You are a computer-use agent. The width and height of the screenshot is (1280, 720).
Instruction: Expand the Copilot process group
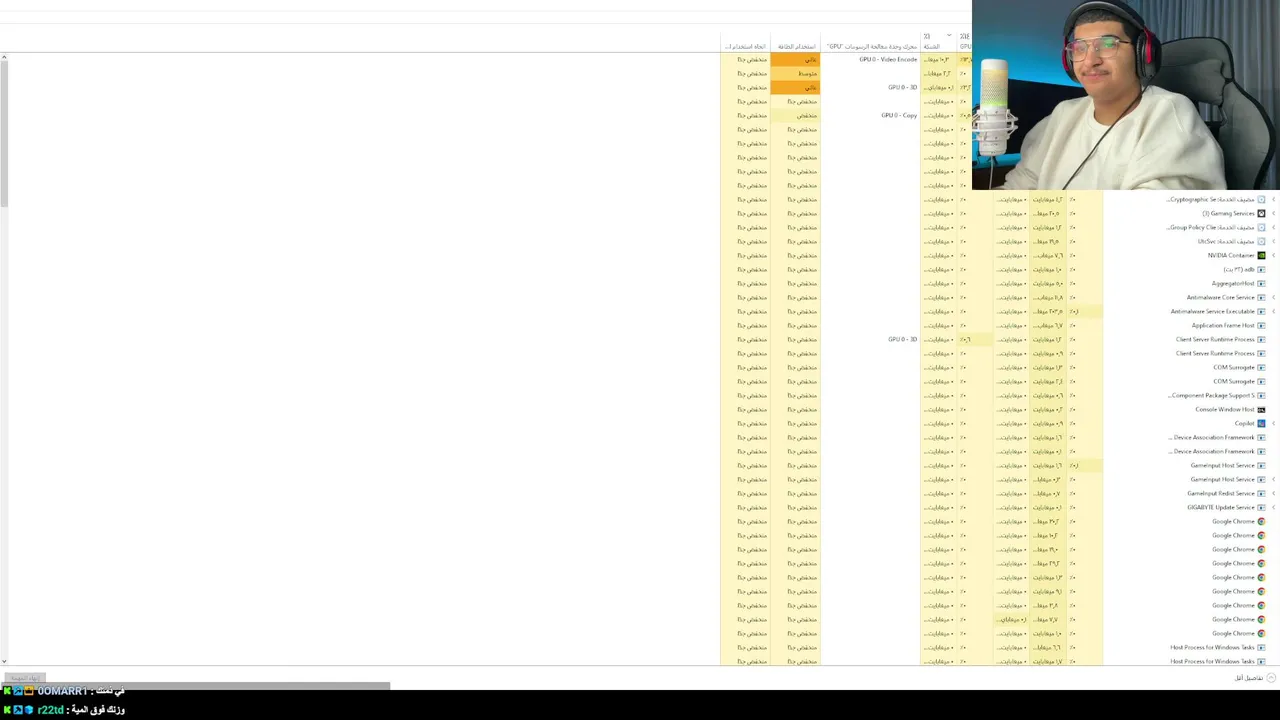[1274, 423]
